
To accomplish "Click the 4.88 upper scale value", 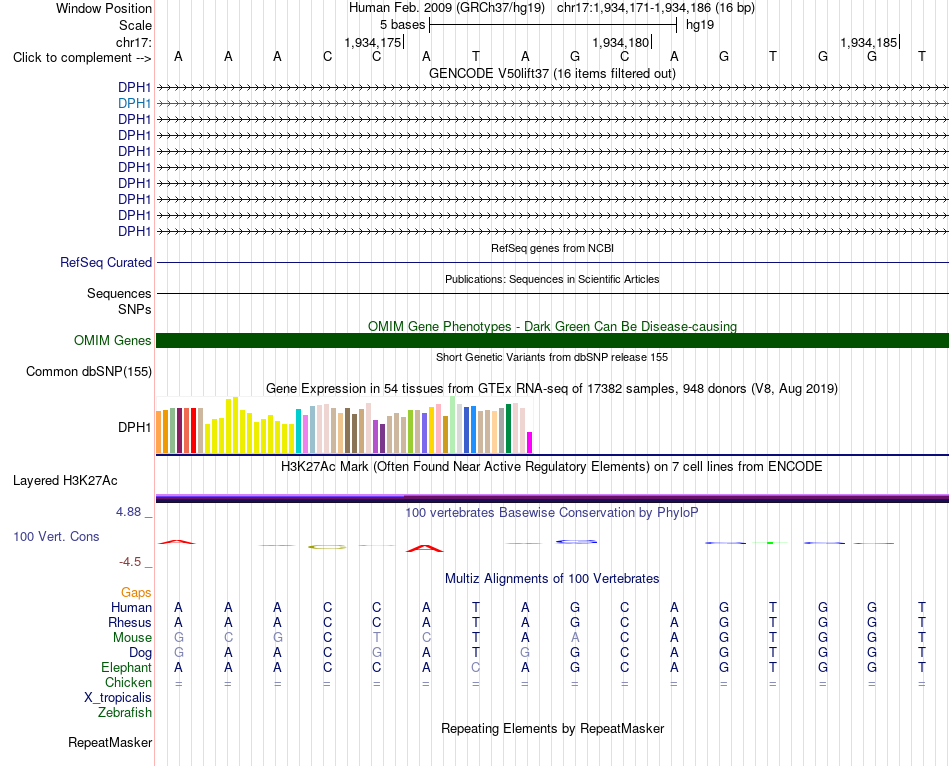I will pos(128,512).
